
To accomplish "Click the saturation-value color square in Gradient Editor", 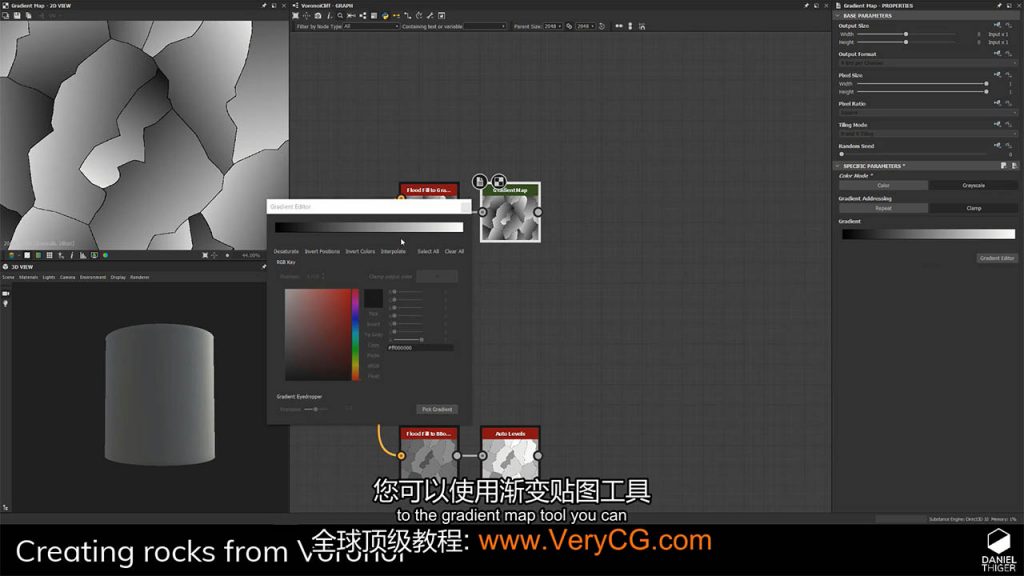I will (318, 334).
